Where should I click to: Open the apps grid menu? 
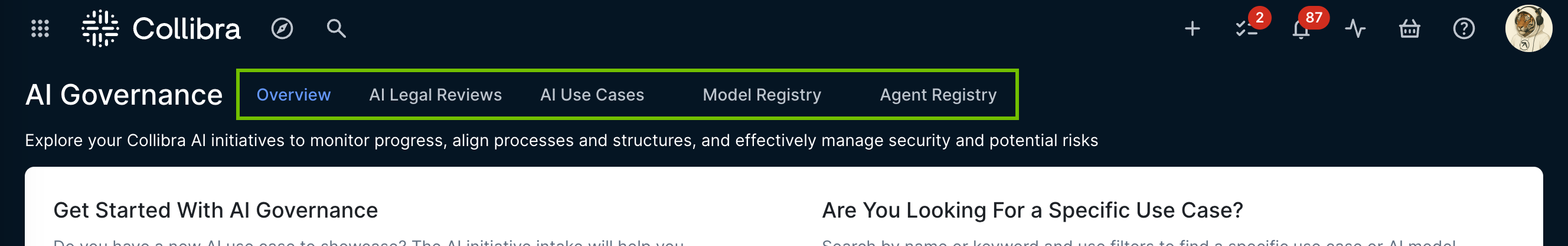(40, 29)
